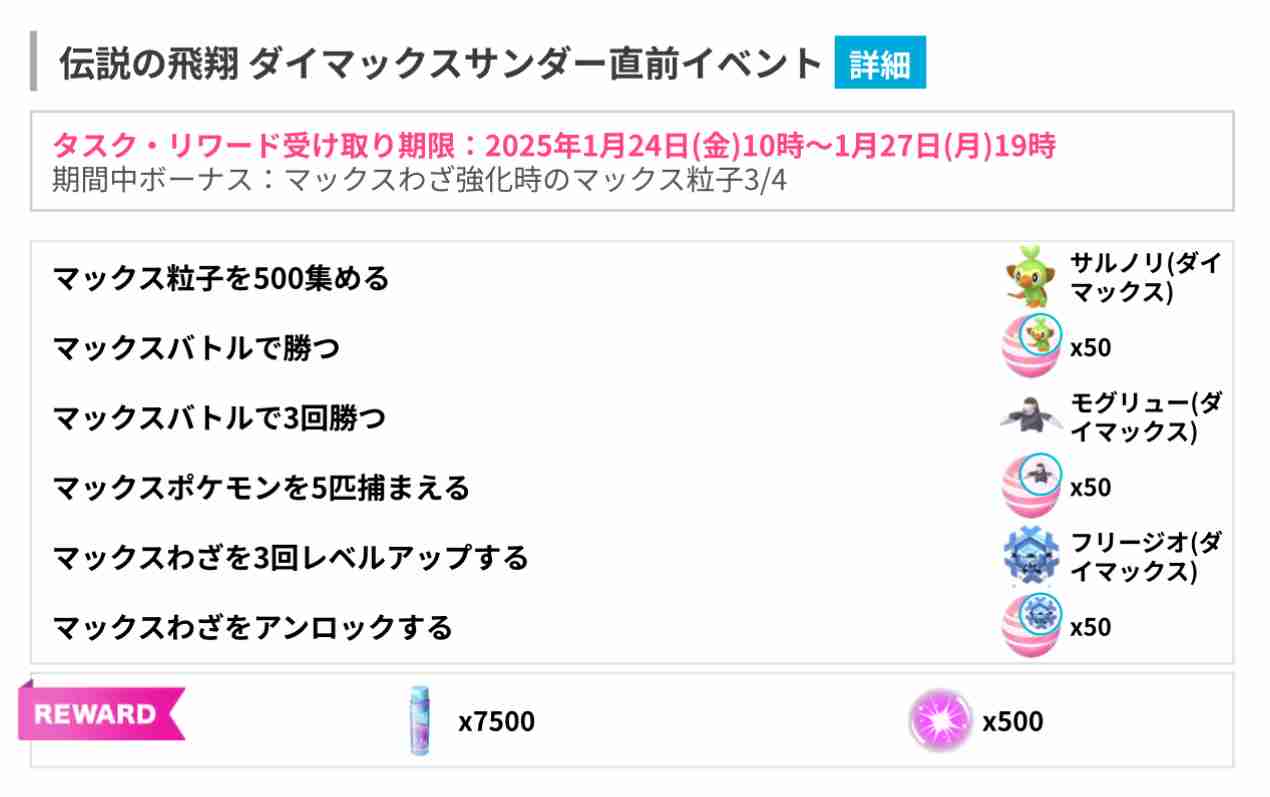Screen dimensions: 1270x797
Task: Click the サルノリ(ダイマックス) reward label
Action: pos(1146,278)
